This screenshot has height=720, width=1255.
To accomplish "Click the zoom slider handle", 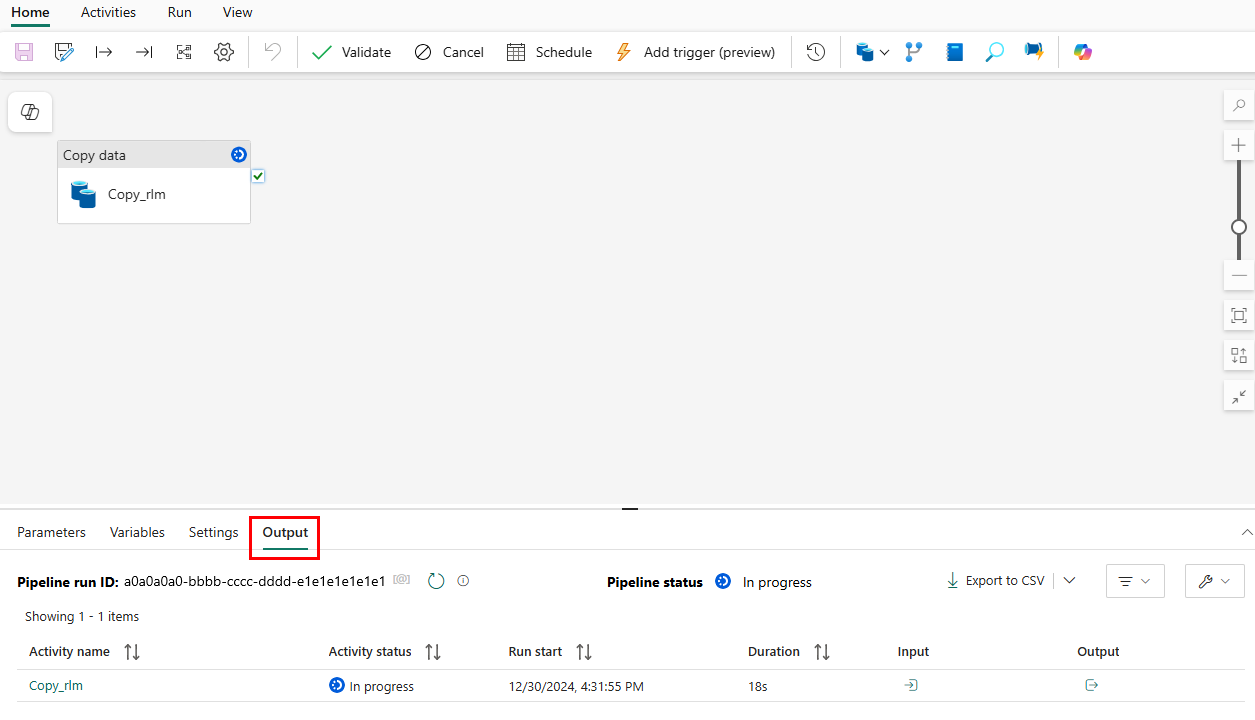I will pos(1239,227).
